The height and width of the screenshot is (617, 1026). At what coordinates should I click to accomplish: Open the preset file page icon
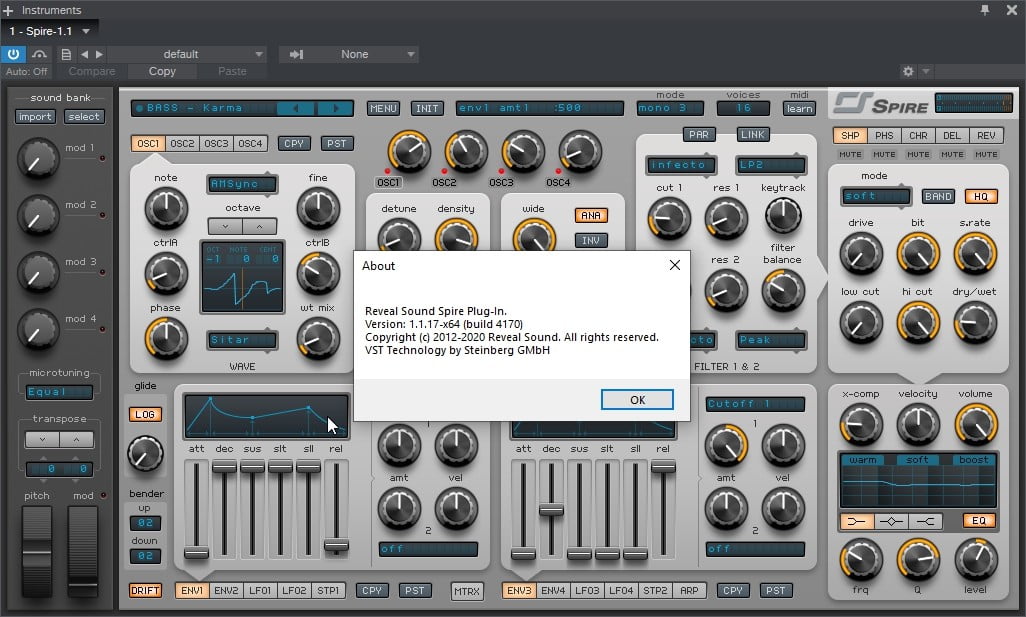66,54
